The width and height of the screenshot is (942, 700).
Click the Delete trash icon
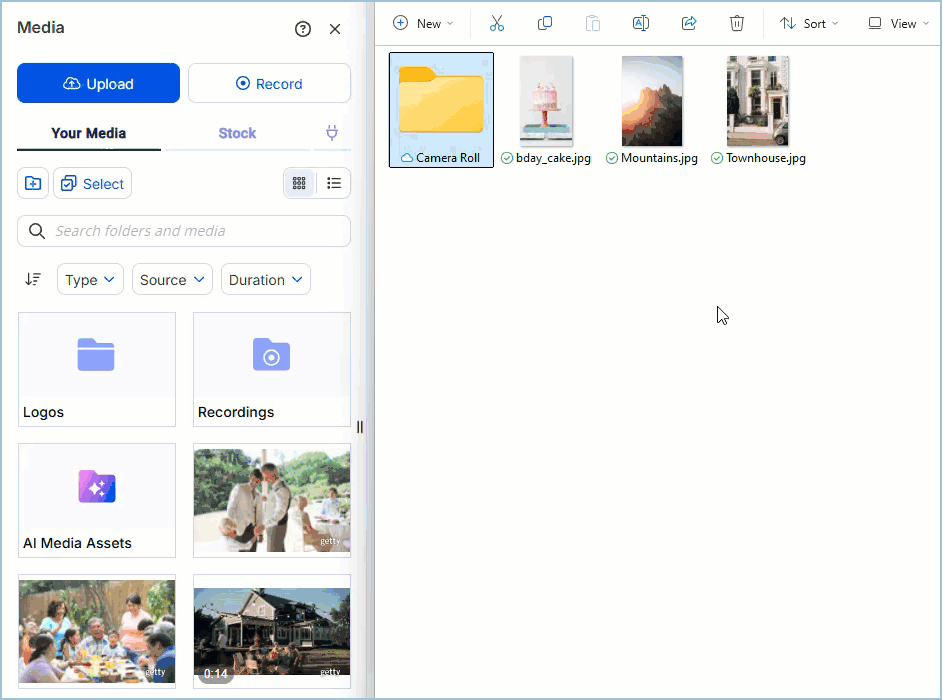pyautogui.click(x=737, y=22)
